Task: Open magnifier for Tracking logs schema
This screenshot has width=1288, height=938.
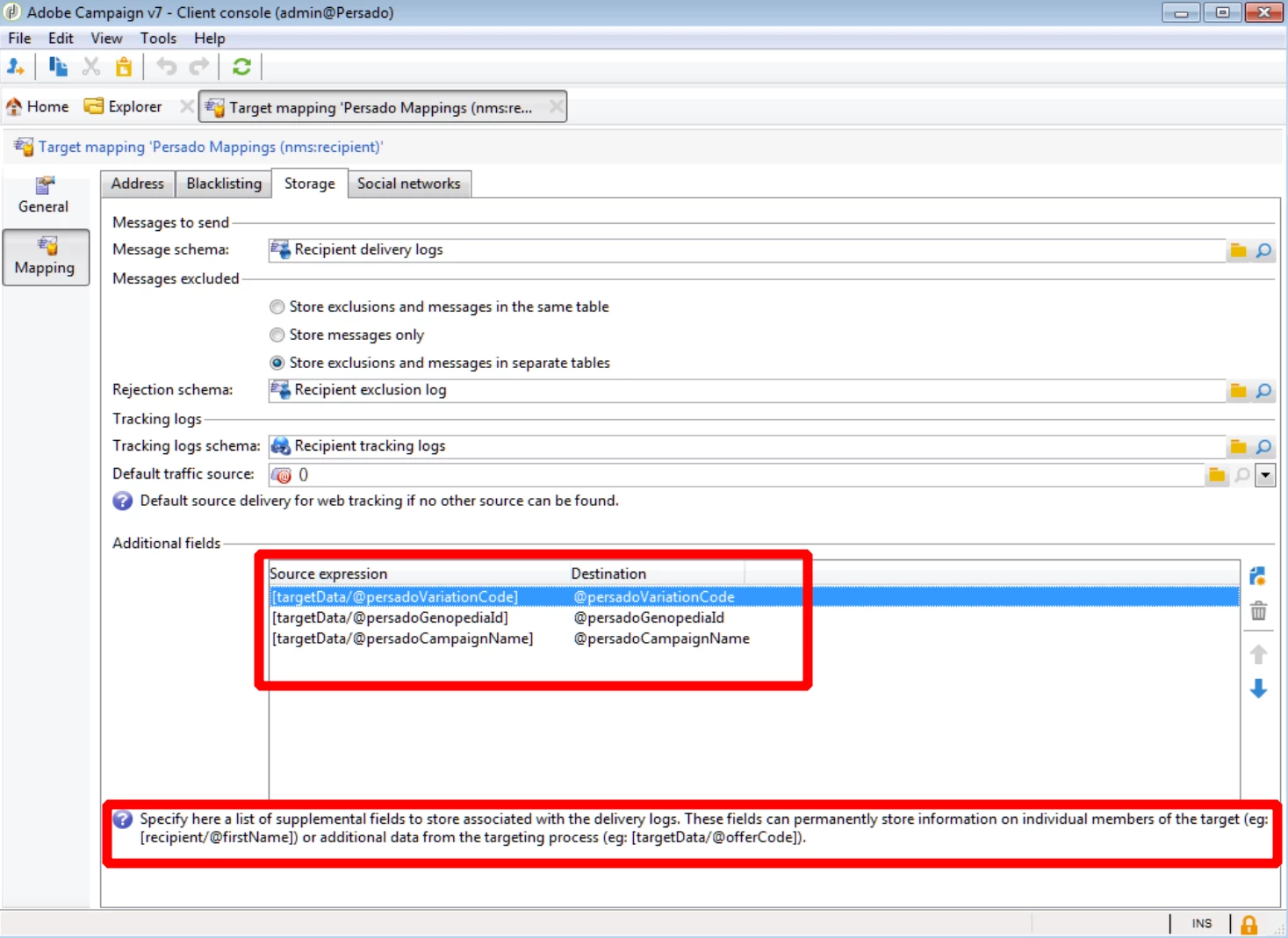Action: 1263,447
